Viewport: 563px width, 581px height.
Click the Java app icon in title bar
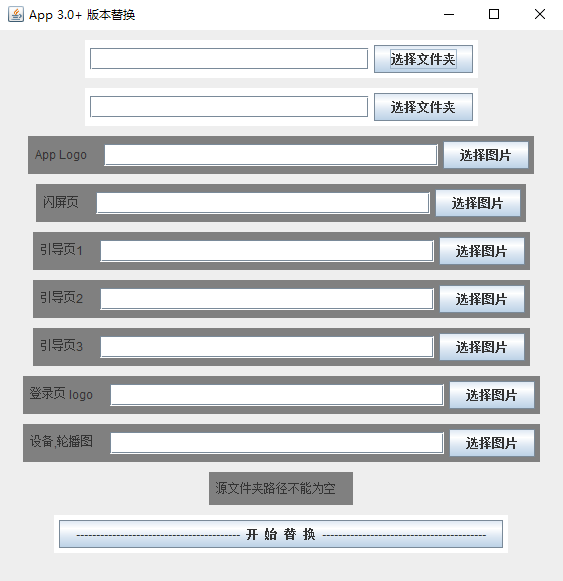(16, 14)
